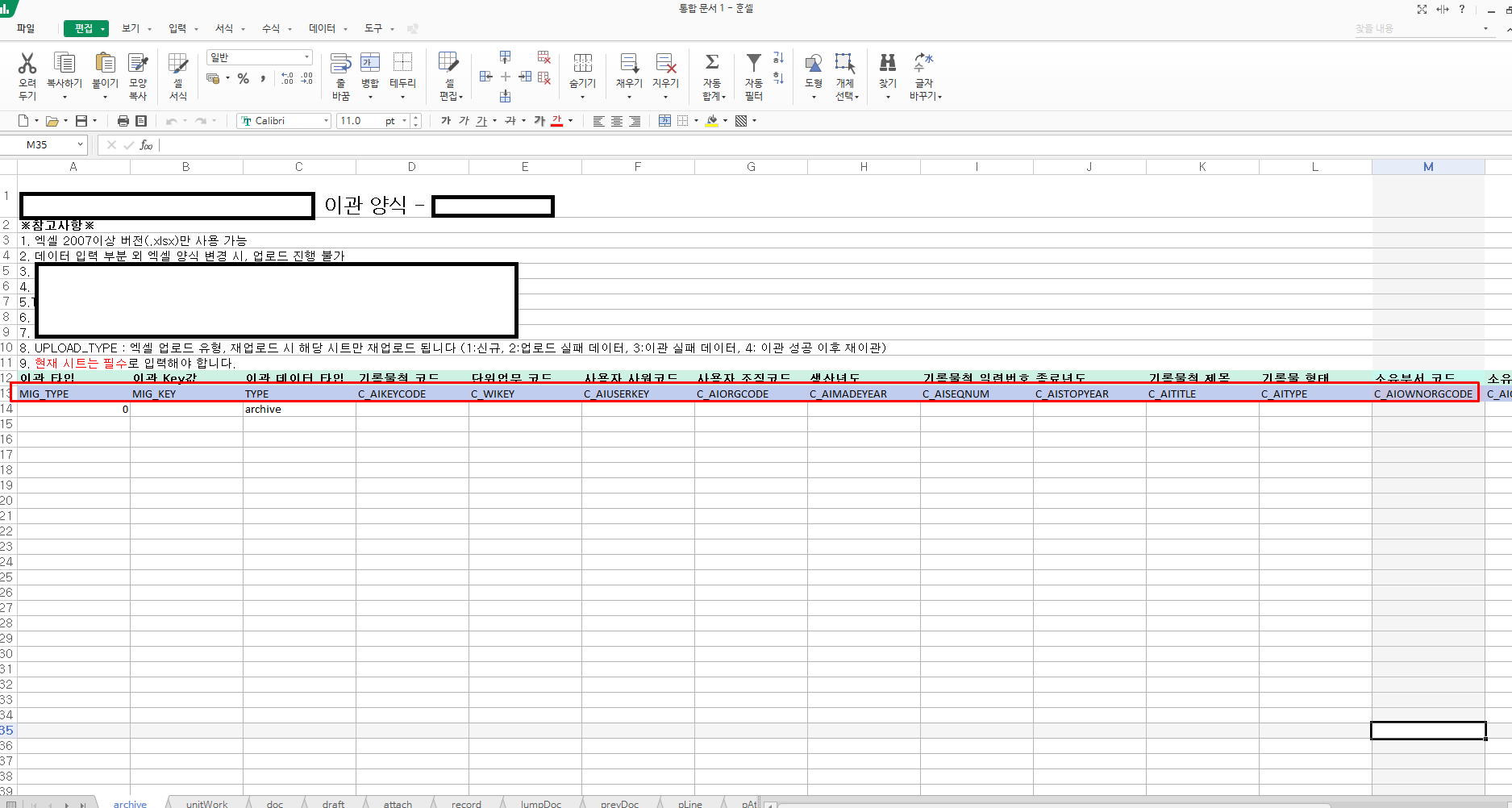Expand the Paste (붙이기) dropdown arrow
The width and height of the screenshot is (1512, 808).
click(x=105, y=97)
